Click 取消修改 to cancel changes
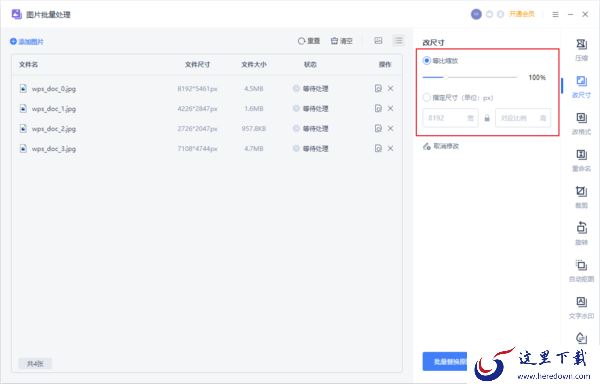This screenshot has height=384, width=600. pyautogui.click(x=441, y=146)
